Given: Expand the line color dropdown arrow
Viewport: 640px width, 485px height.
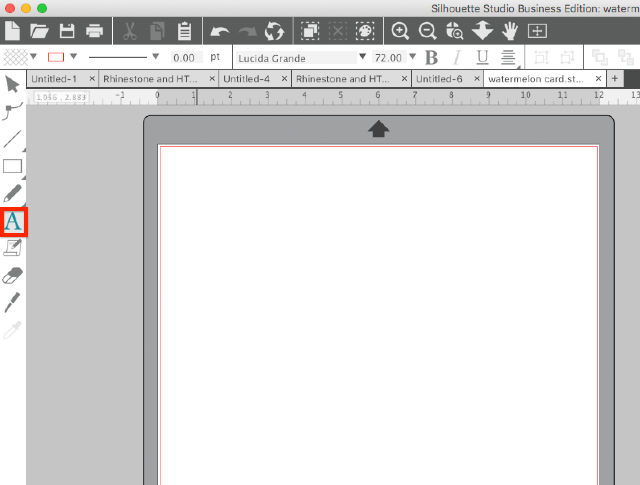Looking at the screenshot, I should point(73,56).
